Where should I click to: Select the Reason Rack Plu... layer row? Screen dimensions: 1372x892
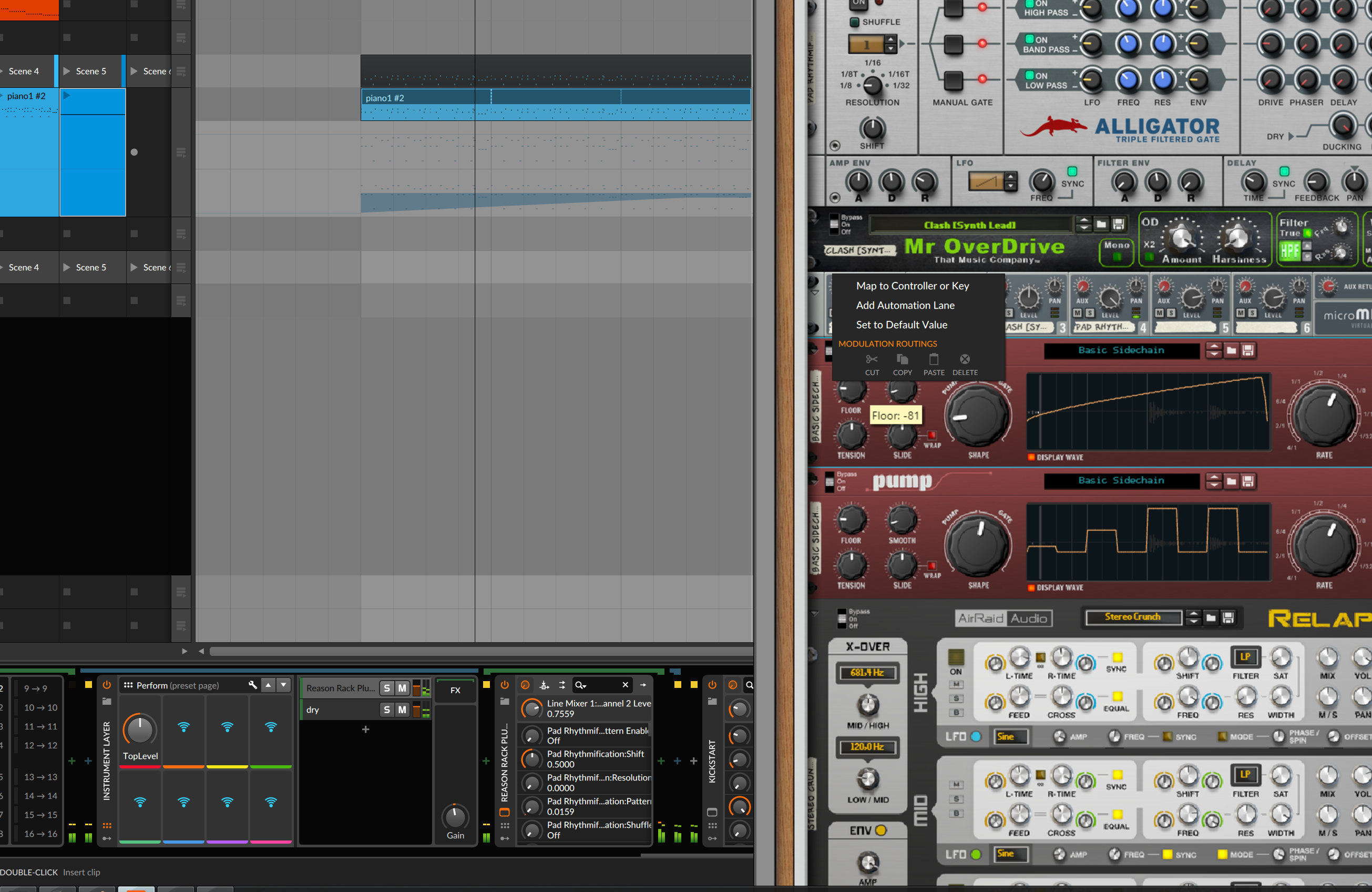click(x=366, y=688)
